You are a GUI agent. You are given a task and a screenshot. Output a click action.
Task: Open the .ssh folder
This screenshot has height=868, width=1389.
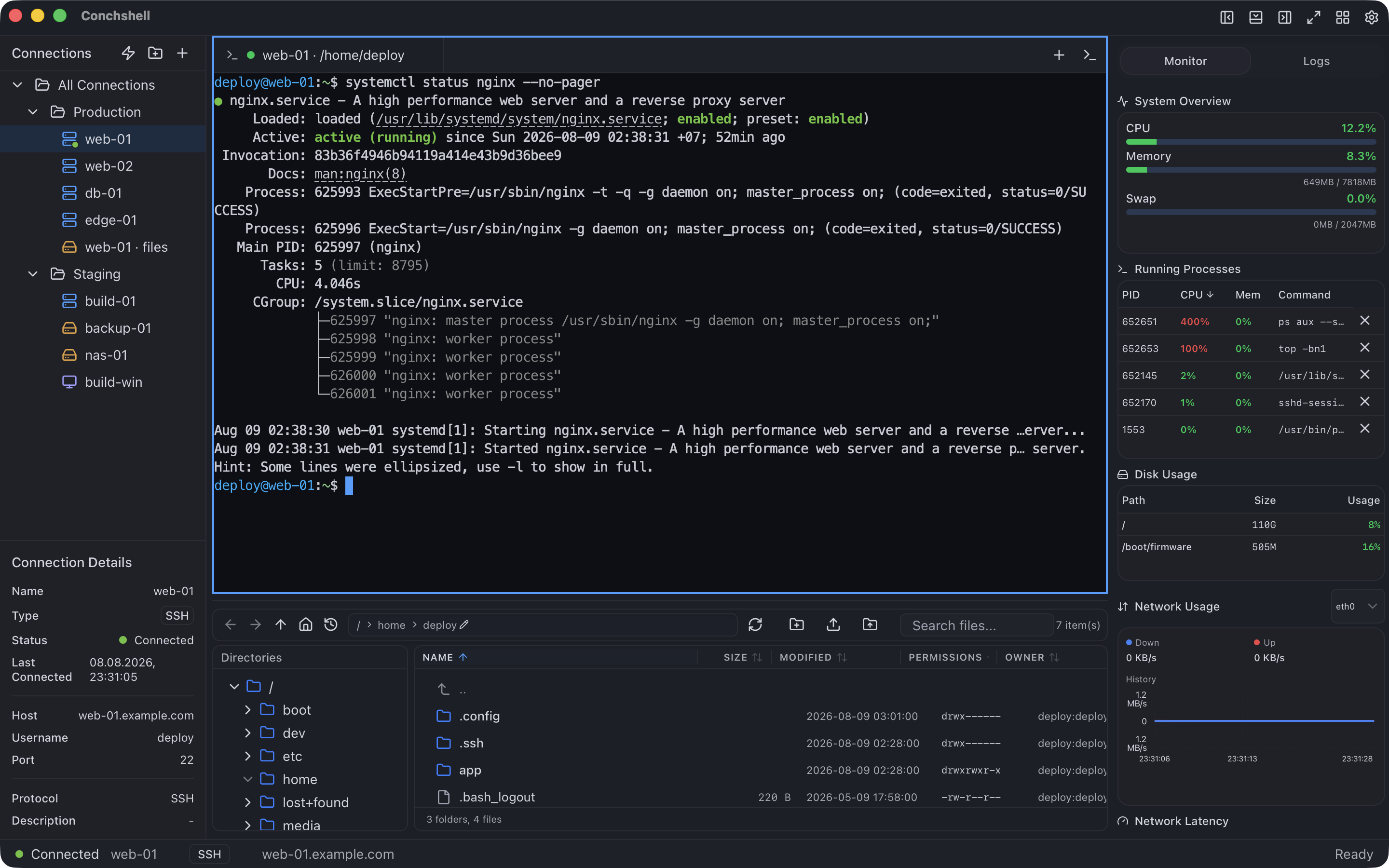761,743
